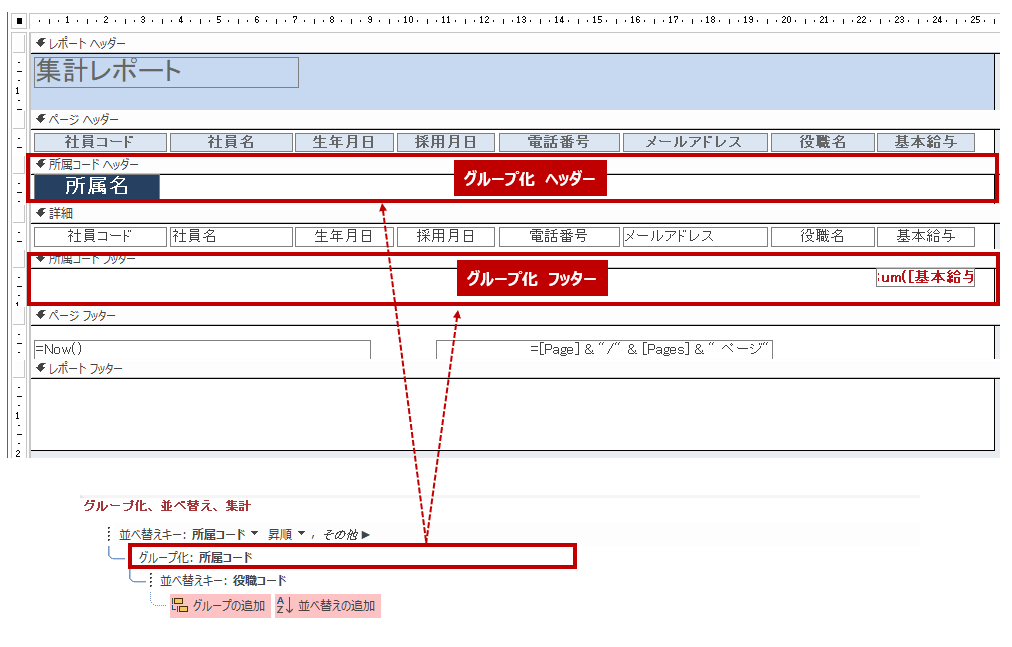Click the グループの追加 icon
This screenshot has height=647, width=1012.
[x=180, y=605]
